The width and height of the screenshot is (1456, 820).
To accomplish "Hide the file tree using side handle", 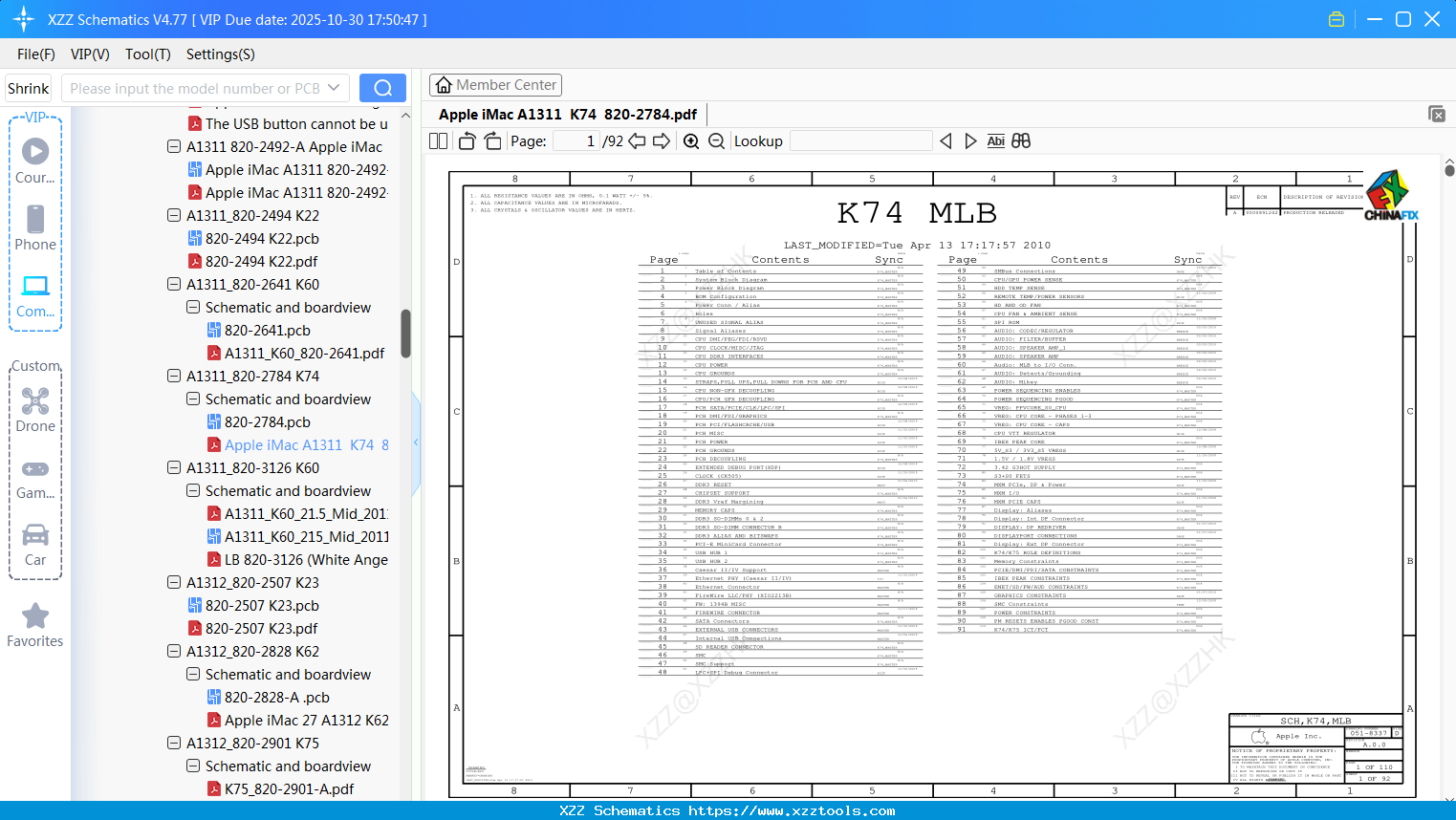I will click(x=416, y=442).
